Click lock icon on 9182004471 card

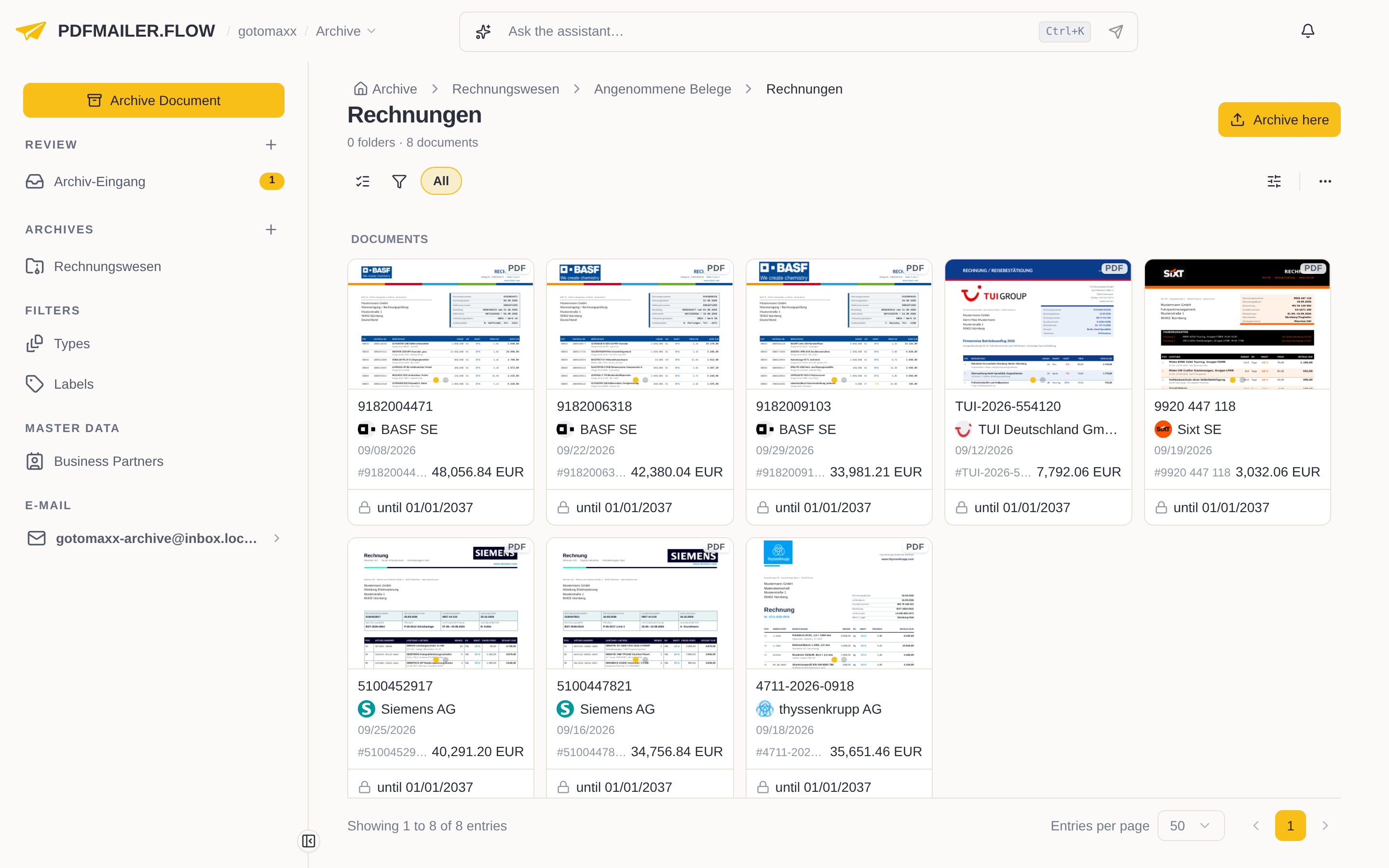(x=365, y=507)
